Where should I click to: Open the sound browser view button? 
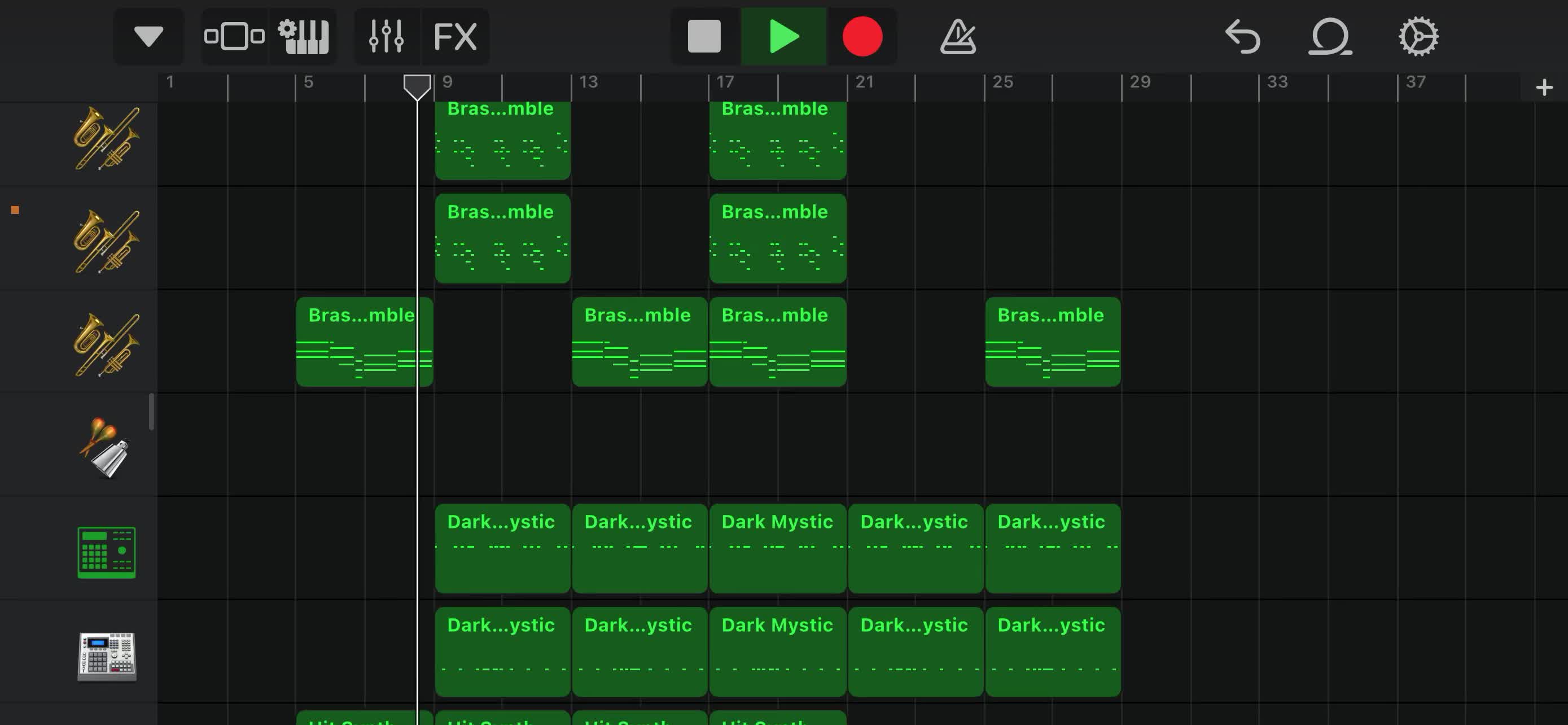[234, 37]
